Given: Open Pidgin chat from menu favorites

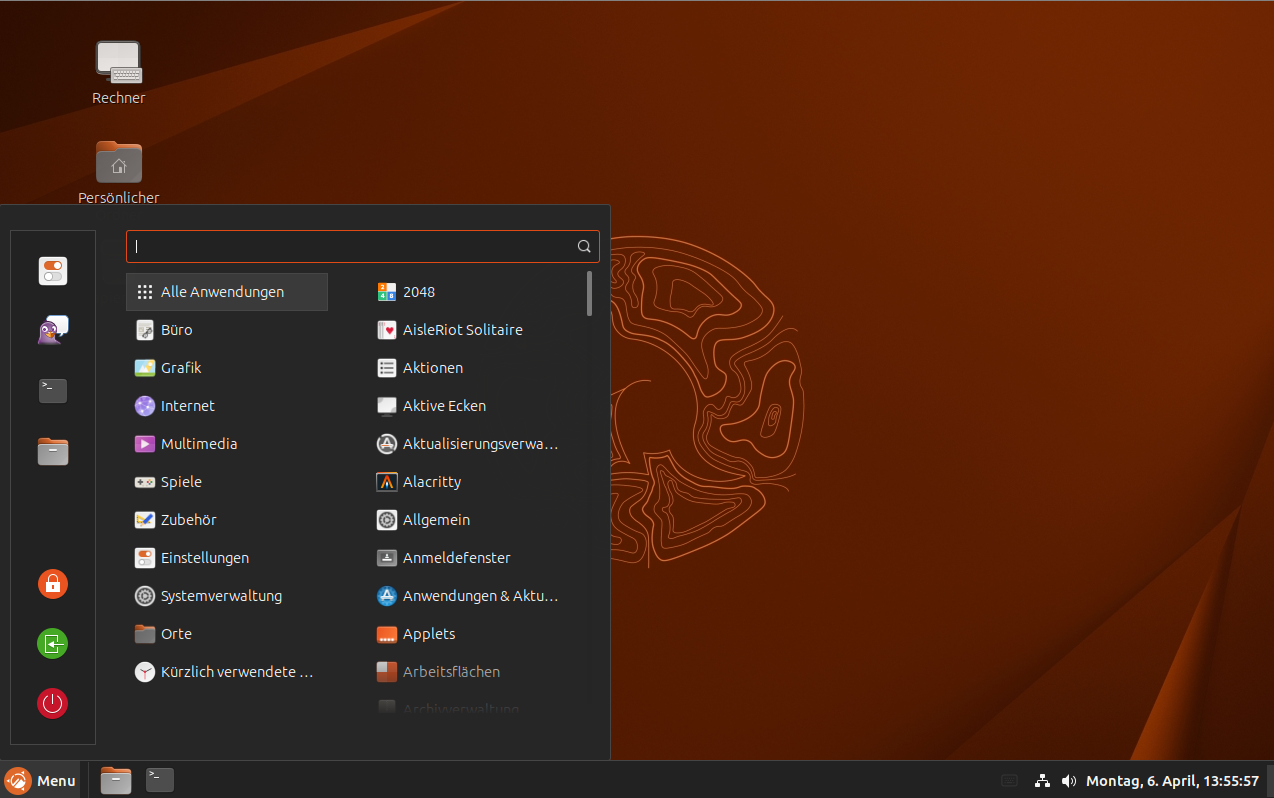Looking at the screenshot, I should tap(53, 330).
